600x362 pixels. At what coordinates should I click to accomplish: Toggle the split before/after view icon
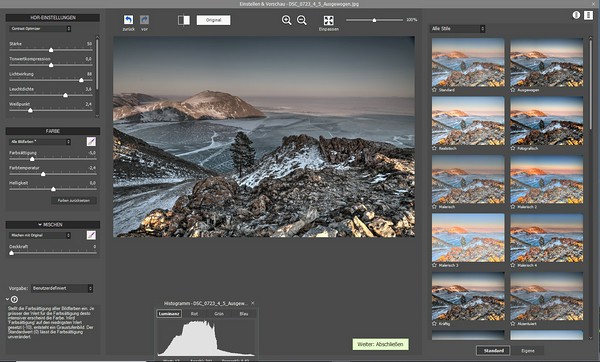tap(184, 20)
